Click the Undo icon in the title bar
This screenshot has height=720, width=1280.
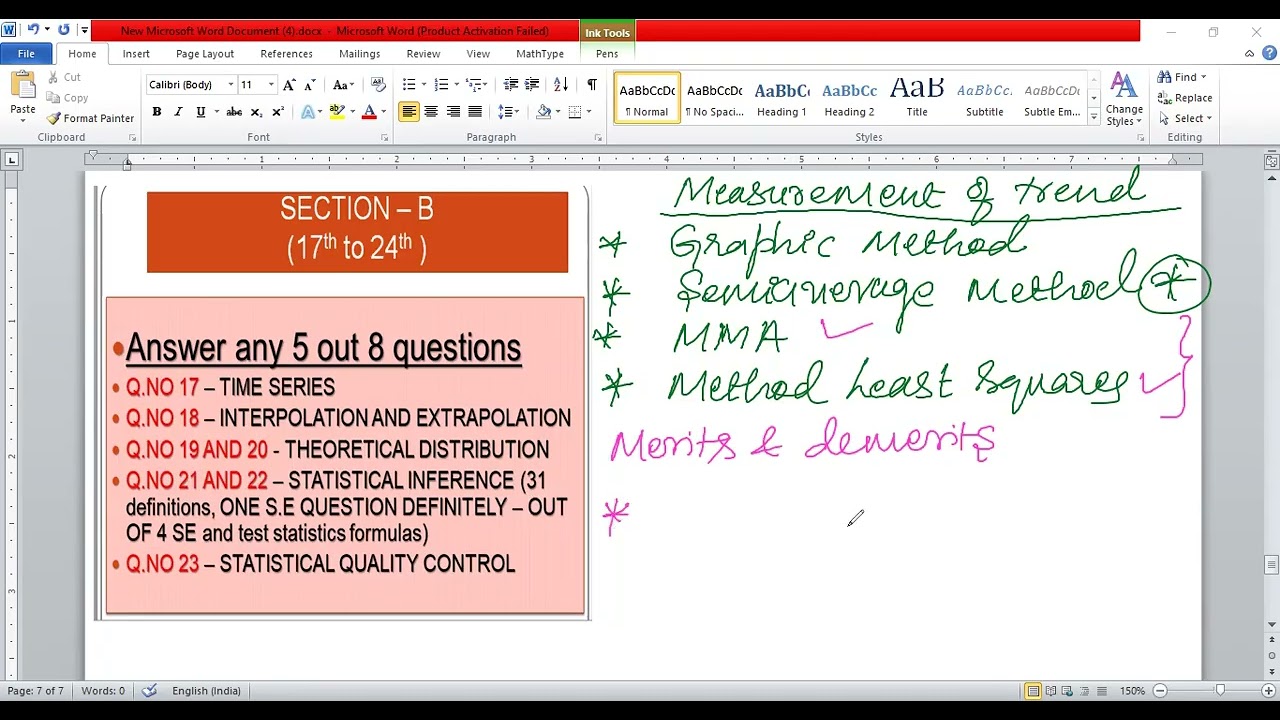pyautogui.click(x=33, y=30)
